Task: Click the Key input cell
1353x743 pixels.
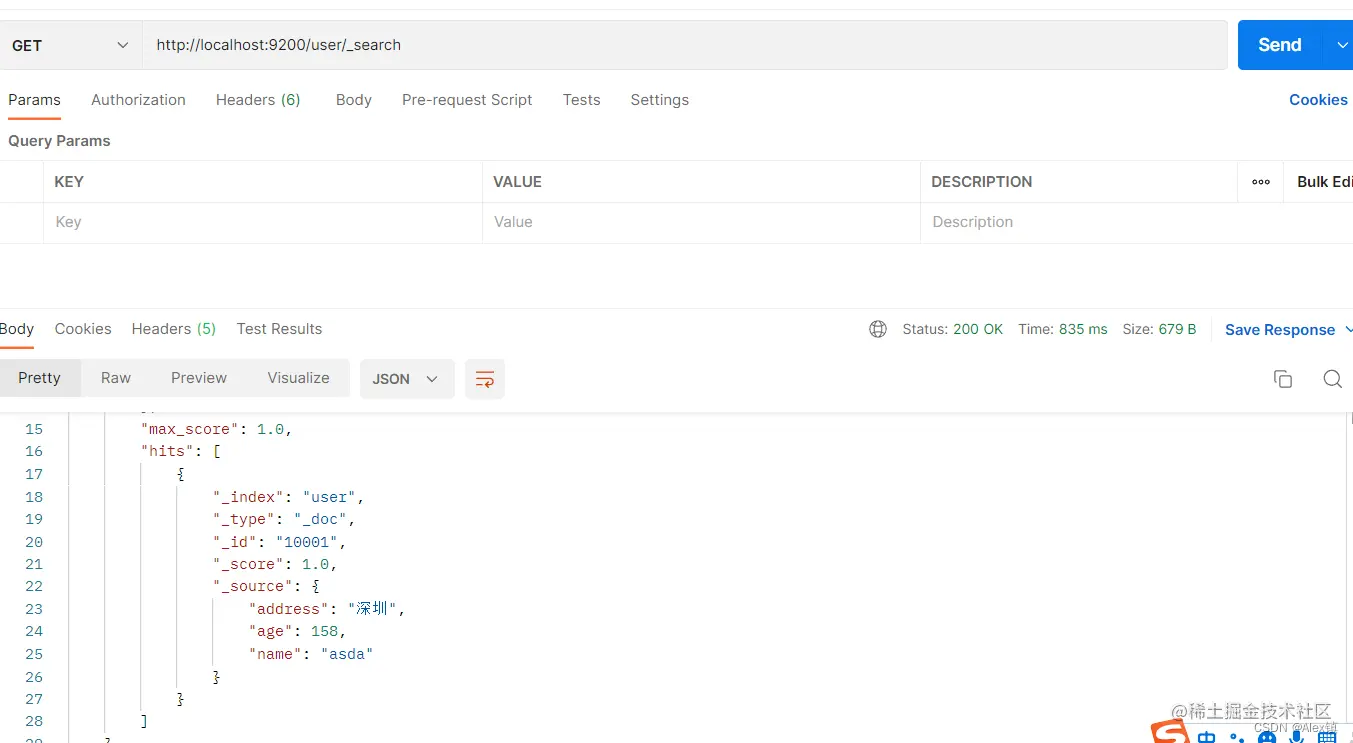Action: tap(263, 222)
